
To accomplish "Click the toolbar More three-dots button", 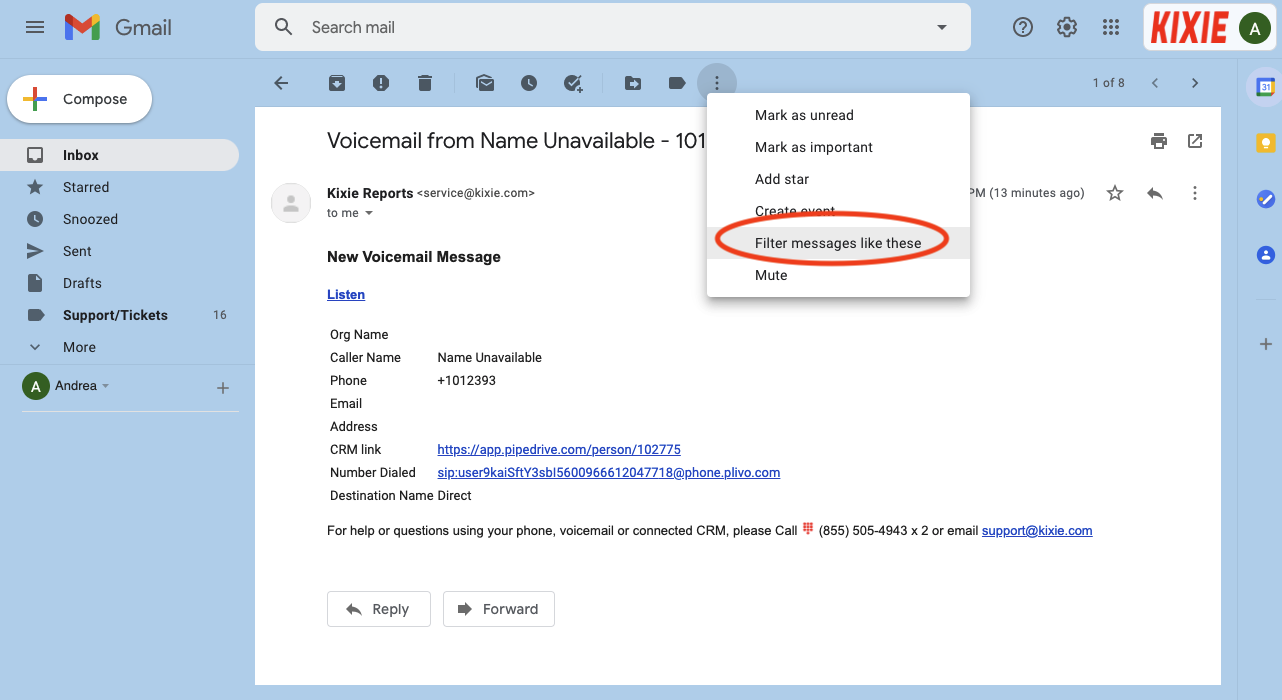I will (x=717, y=83).
